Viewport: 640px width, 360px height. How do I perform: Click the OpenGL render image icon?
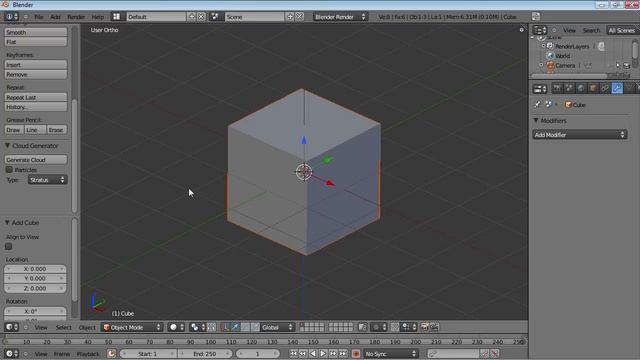[x=424, y=327]
